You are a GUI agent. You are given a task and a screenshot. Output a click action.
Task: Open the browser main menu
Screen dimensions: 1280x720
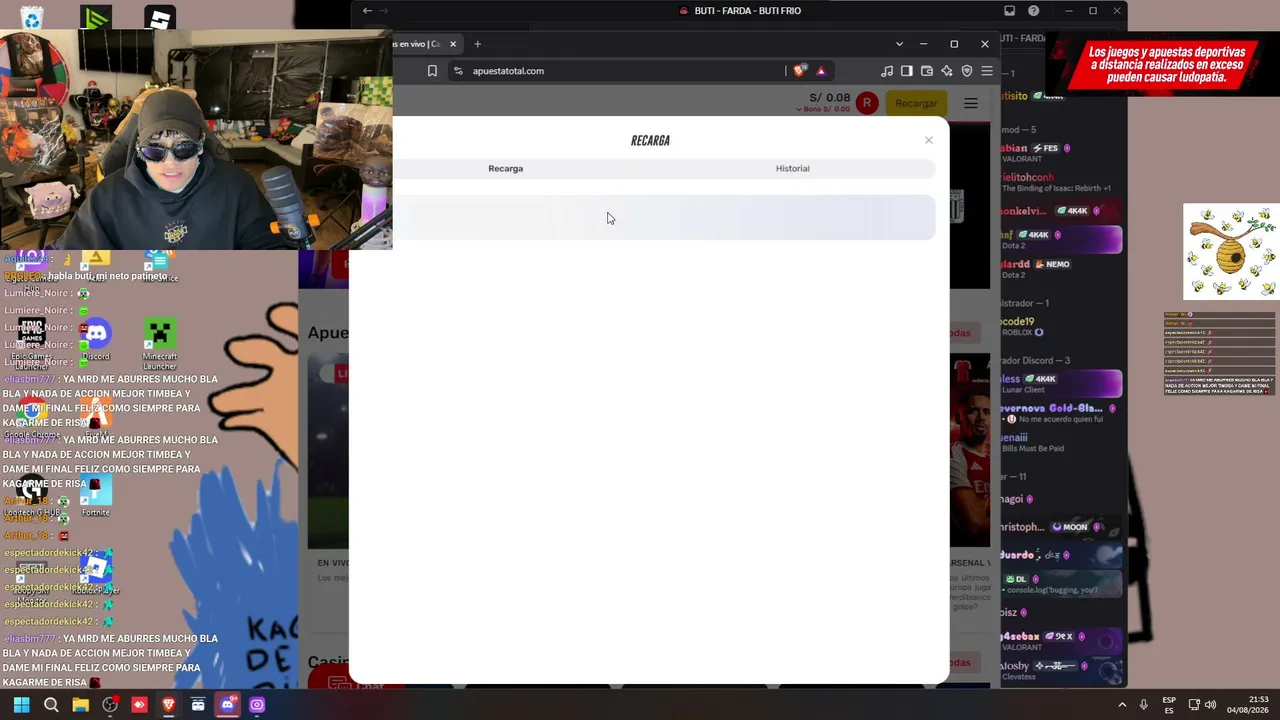(x=987, y=71)
